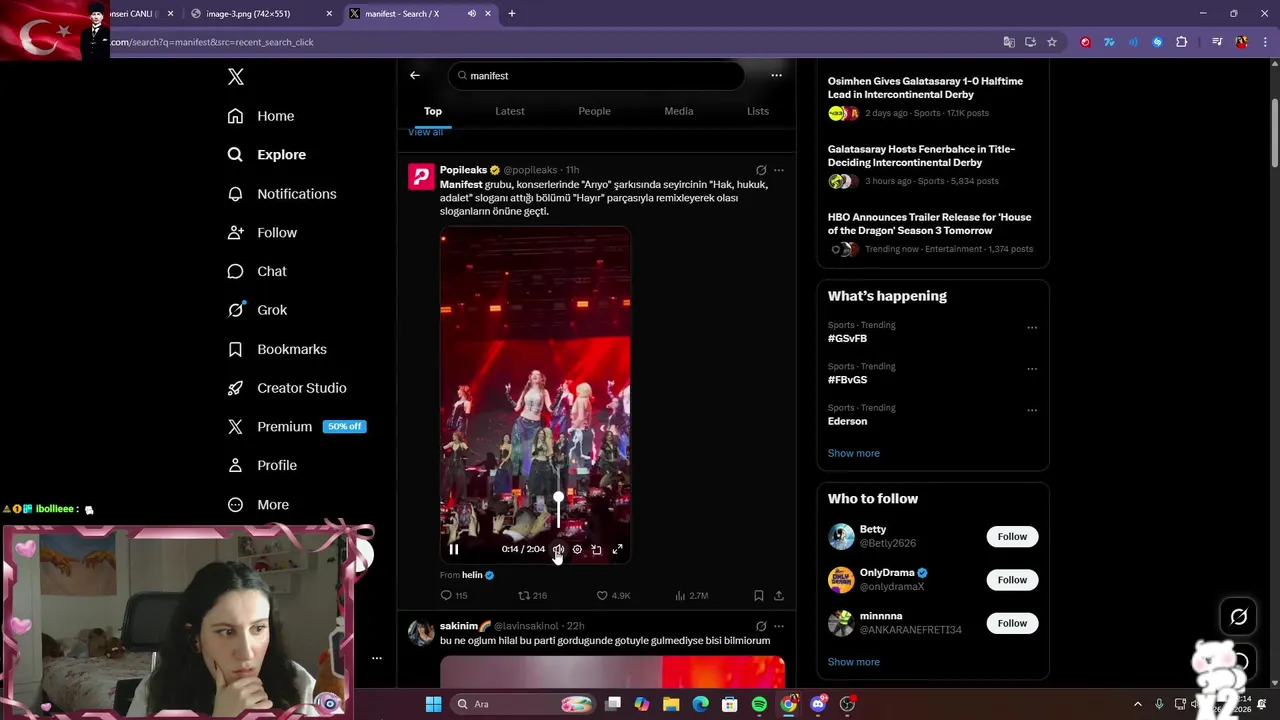This screenshot has width=1280, height=720.
Task: Open Grok from sidebar
Action: (x=257, y=310)
